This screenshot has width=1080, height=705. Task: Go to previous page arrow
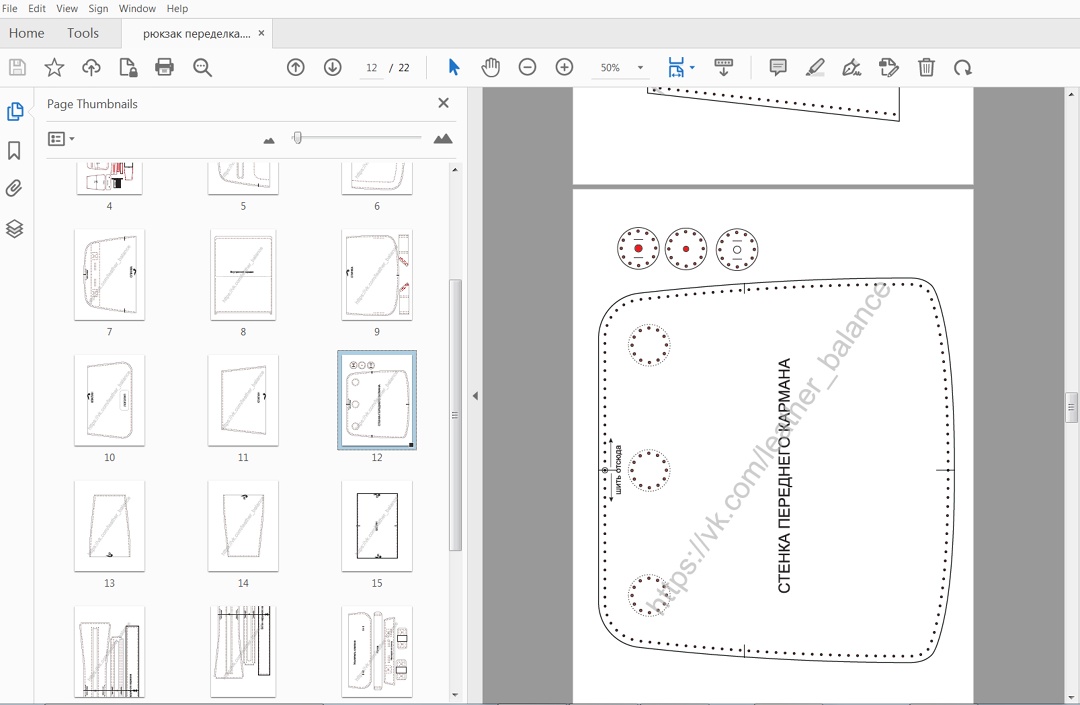click(x=296, y=68)
